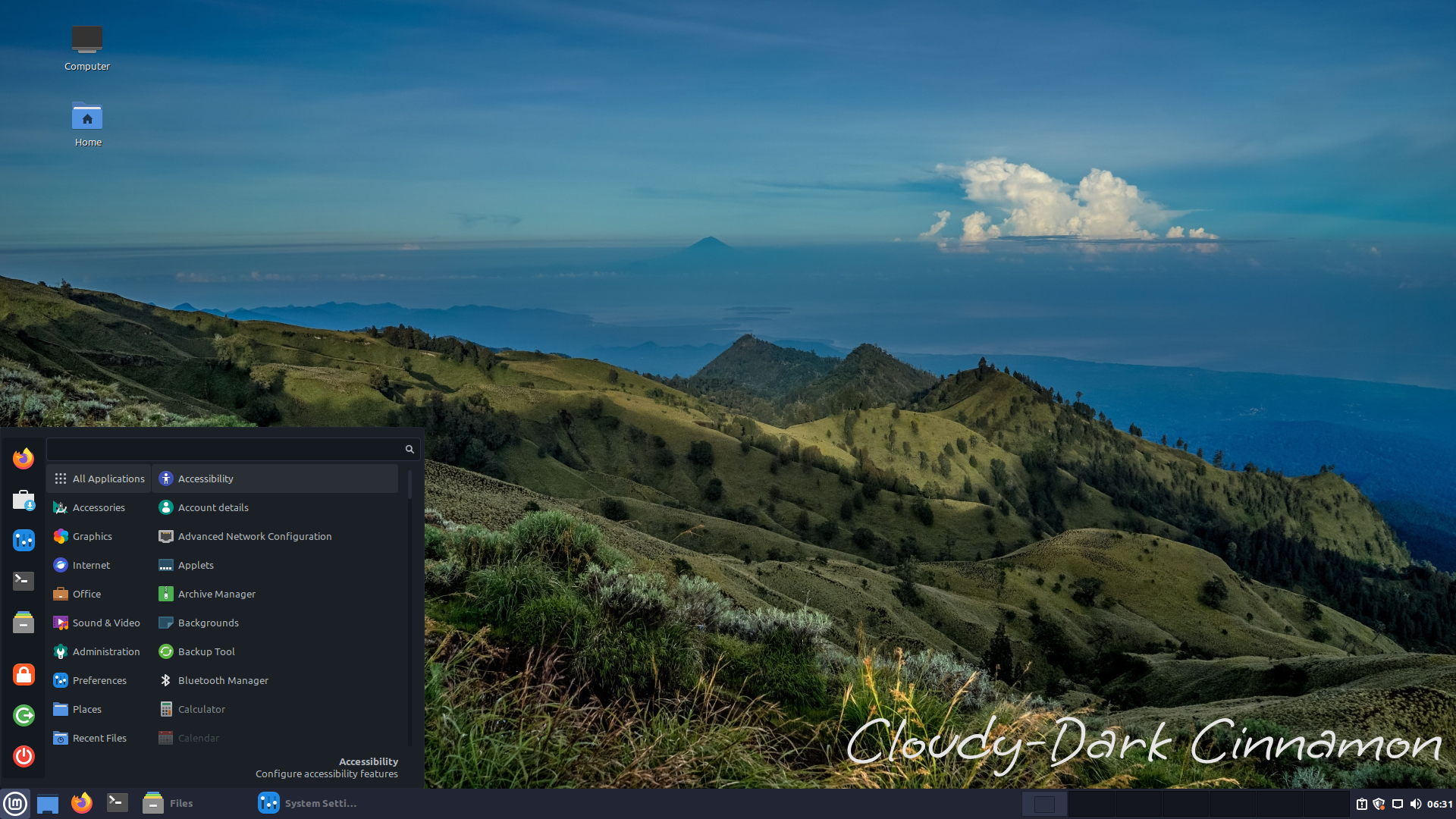Click the red Quit power icon
1456x819 pixels.
click(24, 756)
